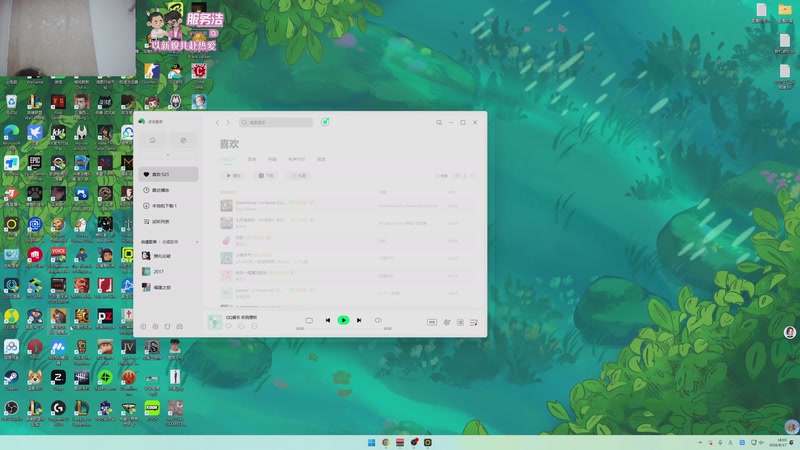Open Chrome from the taskbar
Image resolution: width=800 pixels, height=450 pixels.
pos(386,442)
